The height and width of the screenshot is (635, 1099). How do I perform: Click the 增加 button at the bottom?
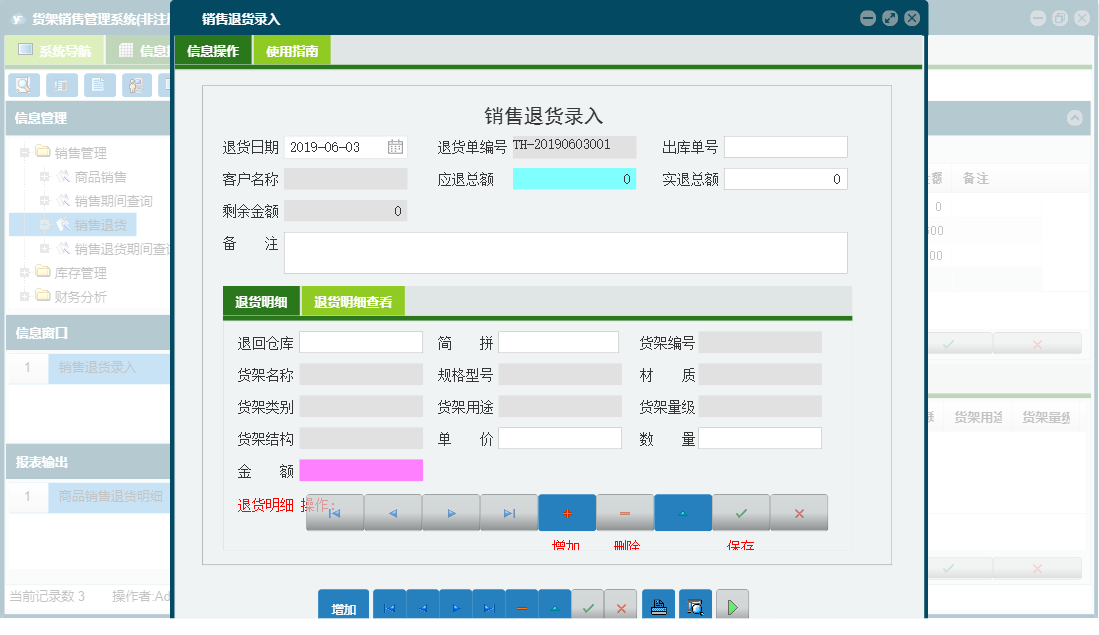[x=343, y=604]
